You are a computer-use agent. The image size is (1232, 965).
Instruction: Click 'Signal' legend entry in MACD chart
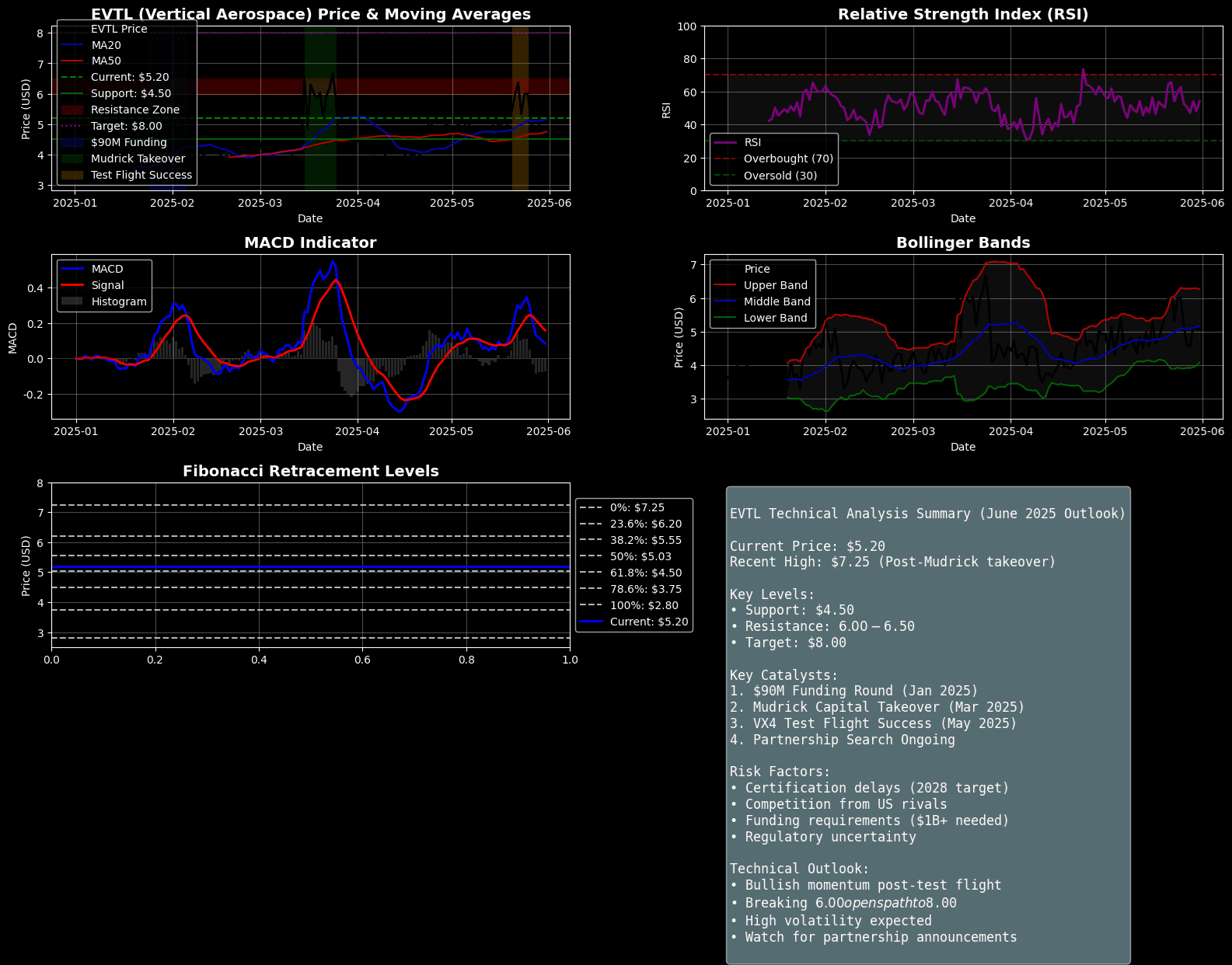pyautogui.click(x=92, y=286)
